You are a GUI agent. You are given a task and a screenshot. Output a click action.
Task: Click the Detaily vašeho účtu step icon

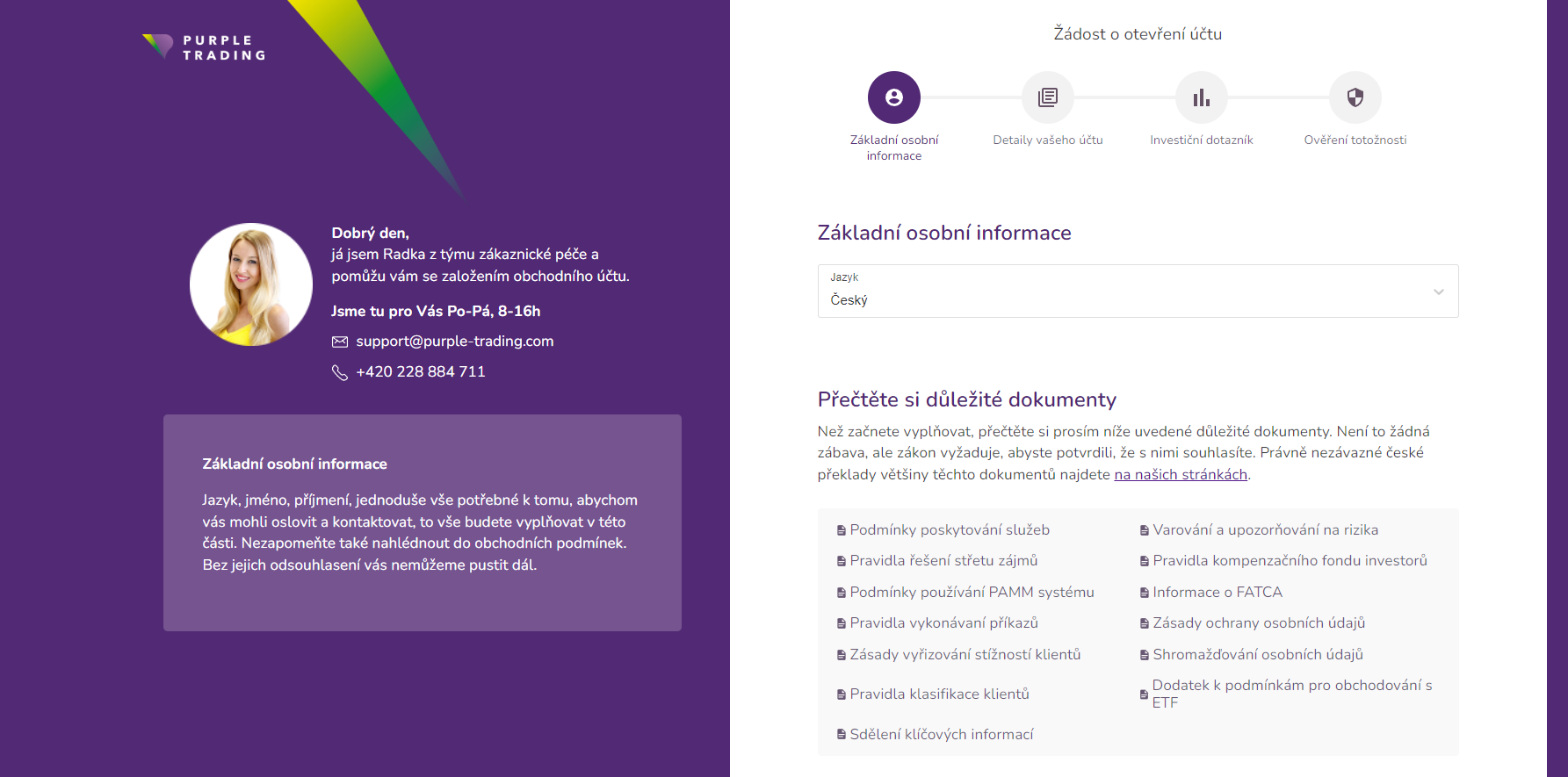coord(1047,97)
